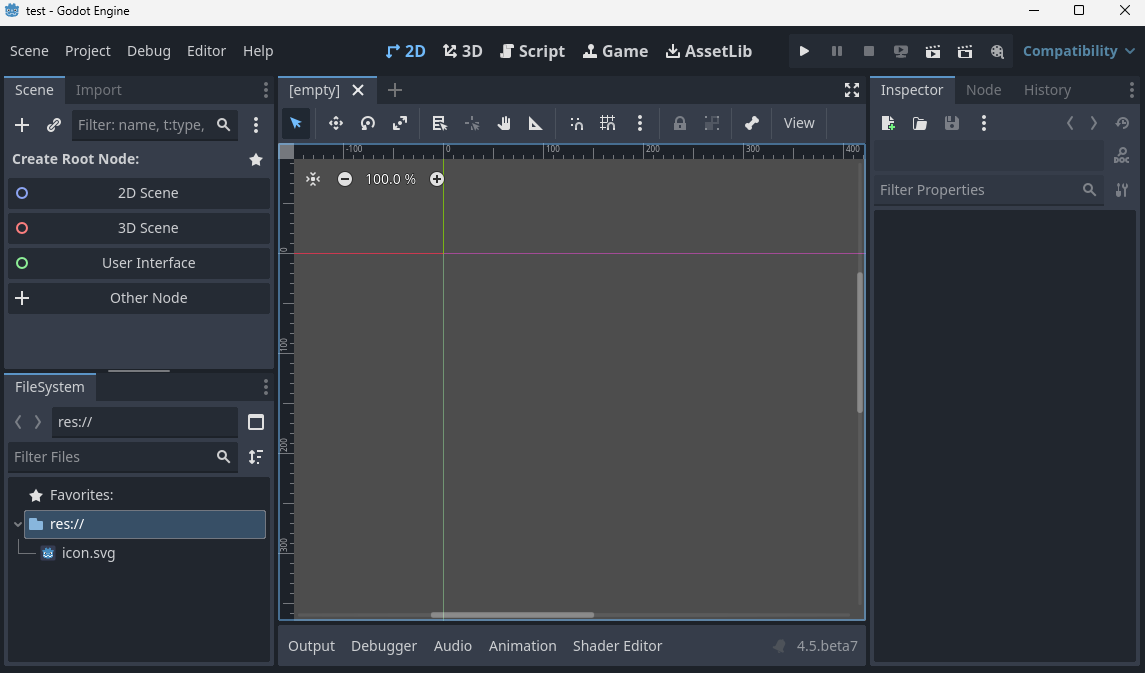Activate the Rotate Mode tool
Image resolution: width=1145 pixels, height=673 pixels.
(x=368, y=123)
